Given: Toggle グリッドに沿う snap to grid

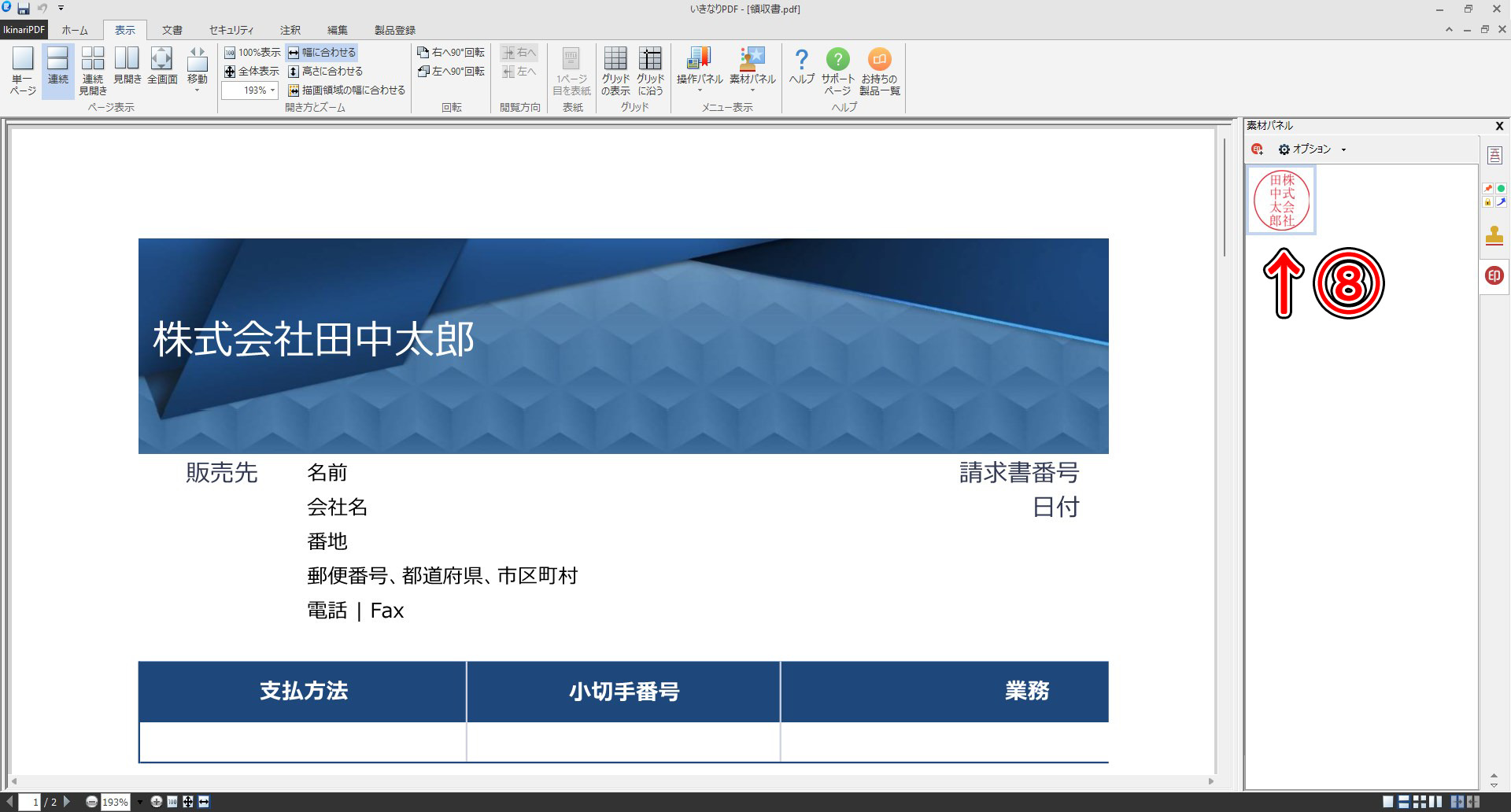Looking at the screenshot, I should point(650,70).
